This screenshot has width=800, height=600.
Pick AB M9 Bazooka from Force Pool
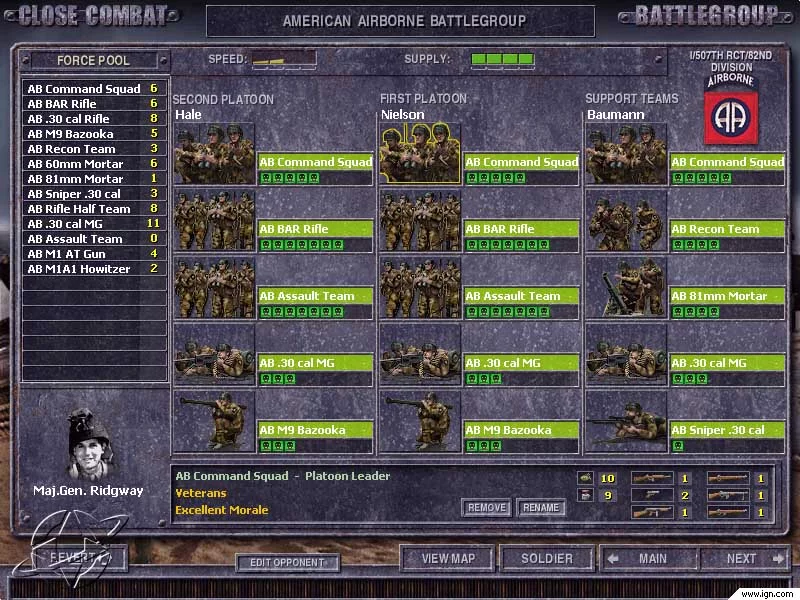(94, 134)
